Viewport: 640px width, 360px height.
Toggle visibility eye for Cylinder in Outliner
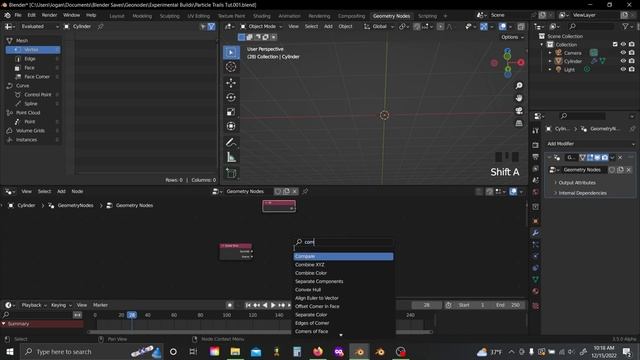point(623,61)
